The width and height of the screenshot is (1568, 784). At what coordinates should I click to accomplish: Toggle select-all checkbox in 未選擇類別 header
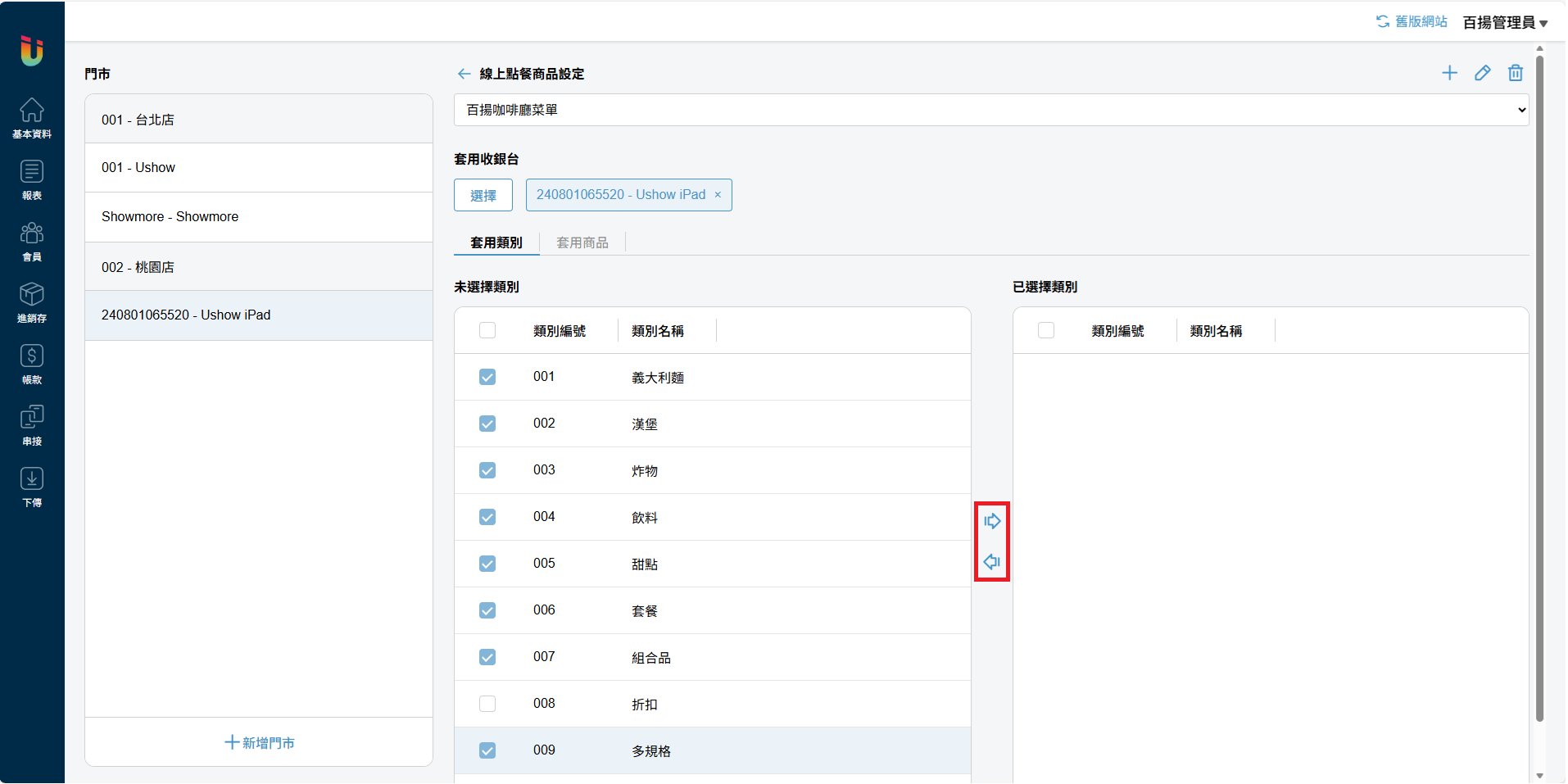click(x=487, y=330)
